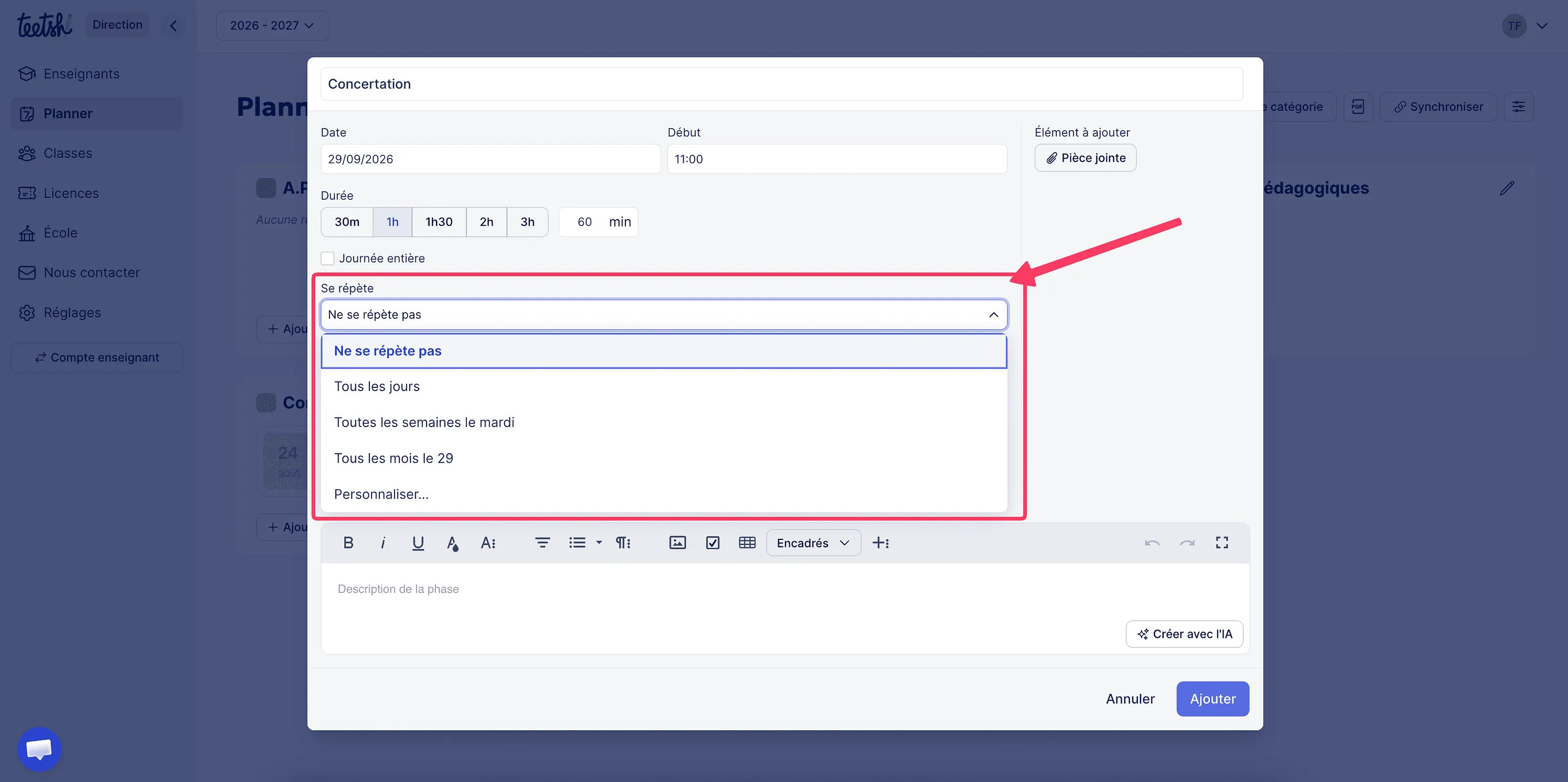Select the 2h duration option

pyautogui.click(x=487, y=222)
